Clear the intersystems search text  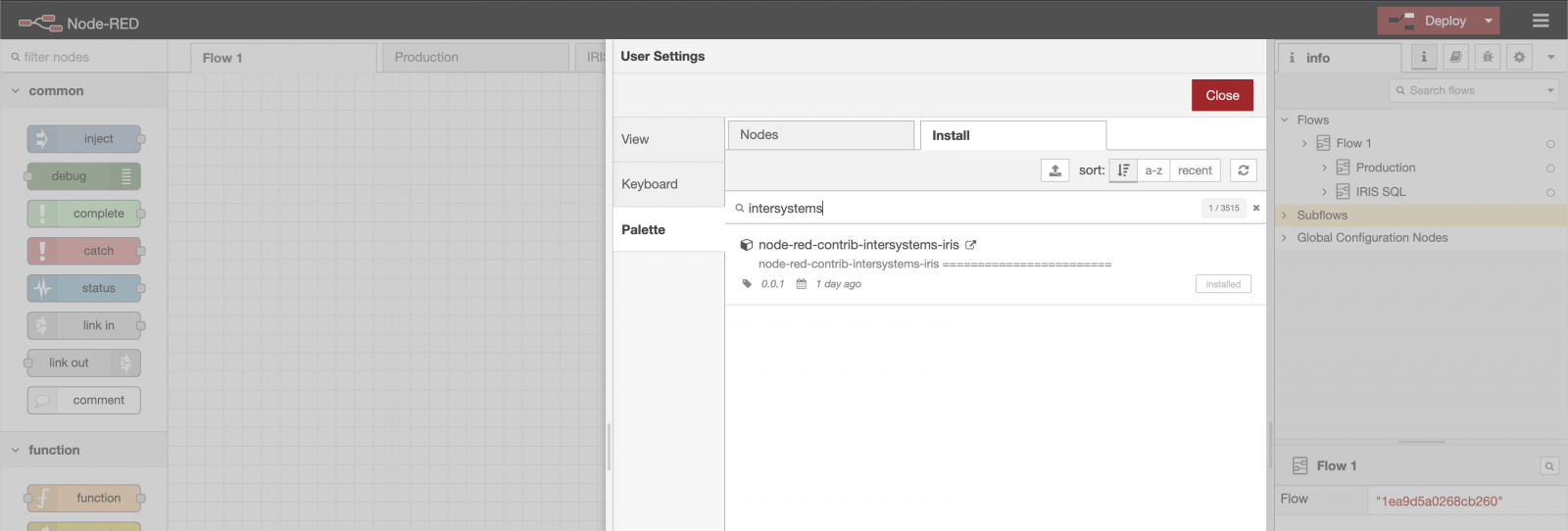(x=1255, y=208)
